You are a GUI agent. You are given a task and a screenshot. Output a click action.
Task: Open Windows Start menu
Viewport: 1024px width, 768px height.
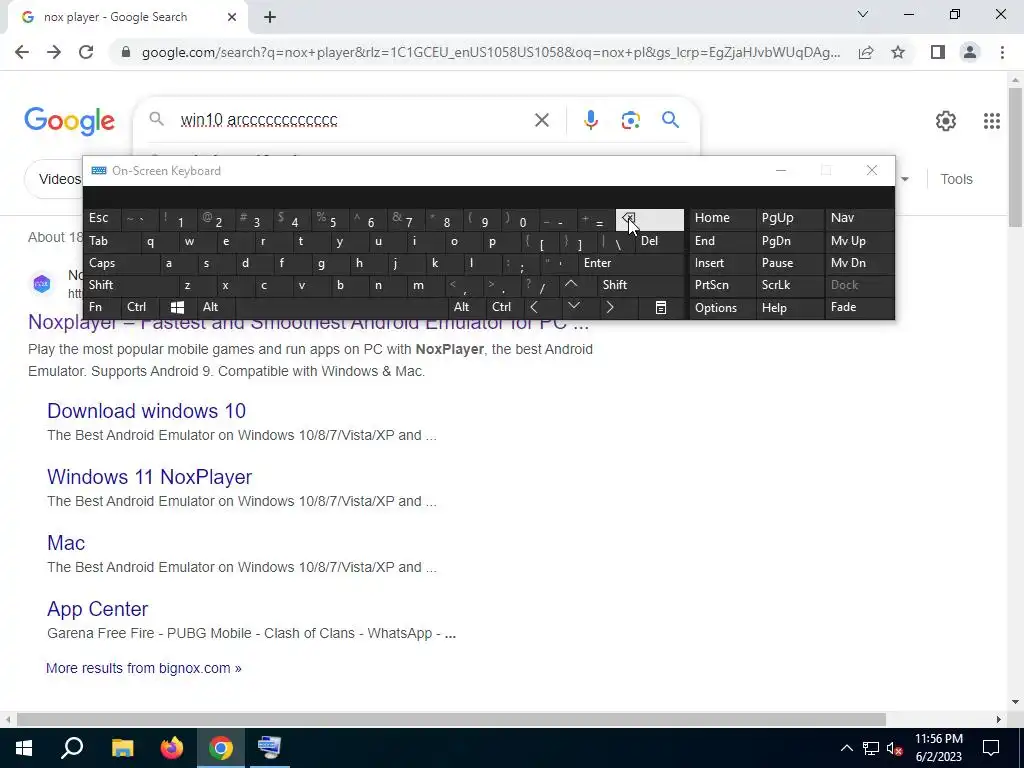(x=24, y=748)
